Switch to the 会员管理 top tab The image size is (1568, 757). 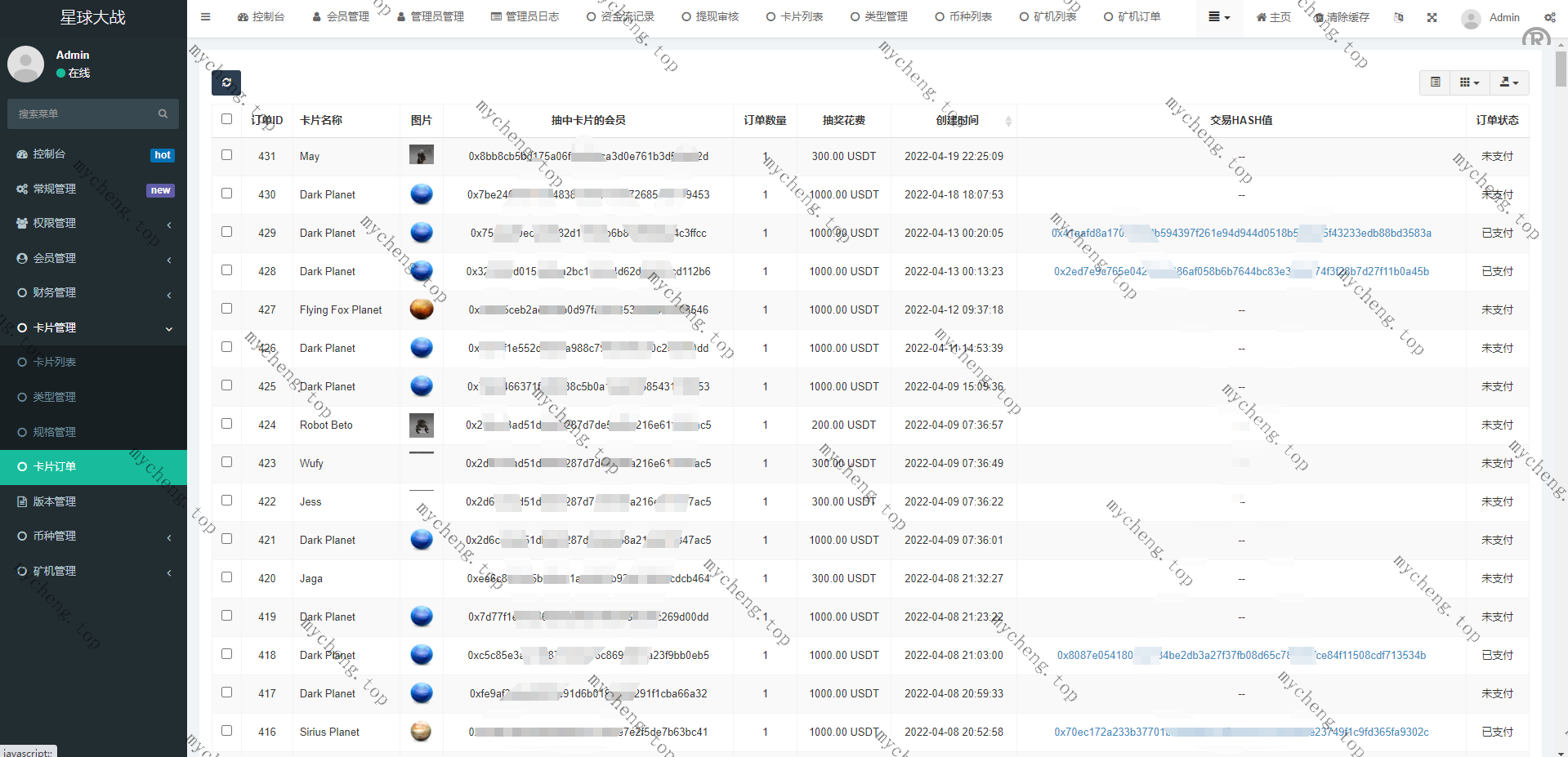pos(341,17)
